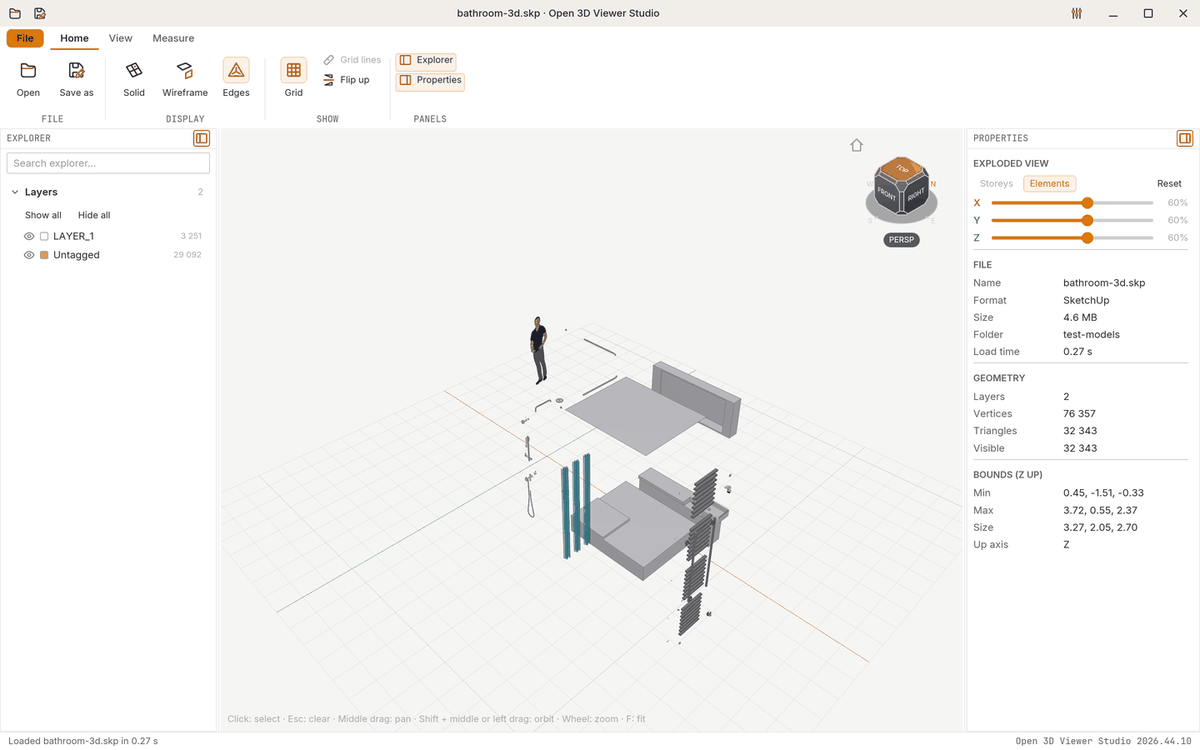Toggle the Properties panel button in ribbon

pos(430,80)
